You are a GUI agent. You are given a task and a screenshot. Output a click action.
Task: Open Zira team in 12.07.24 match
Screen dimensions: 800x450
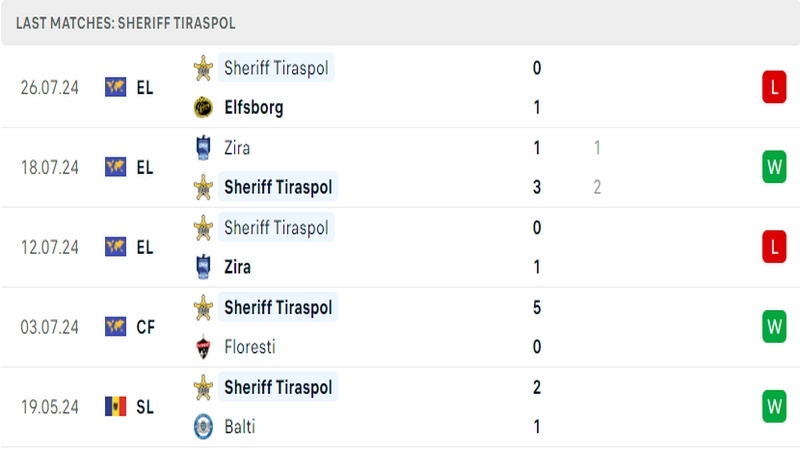(237, 267)
